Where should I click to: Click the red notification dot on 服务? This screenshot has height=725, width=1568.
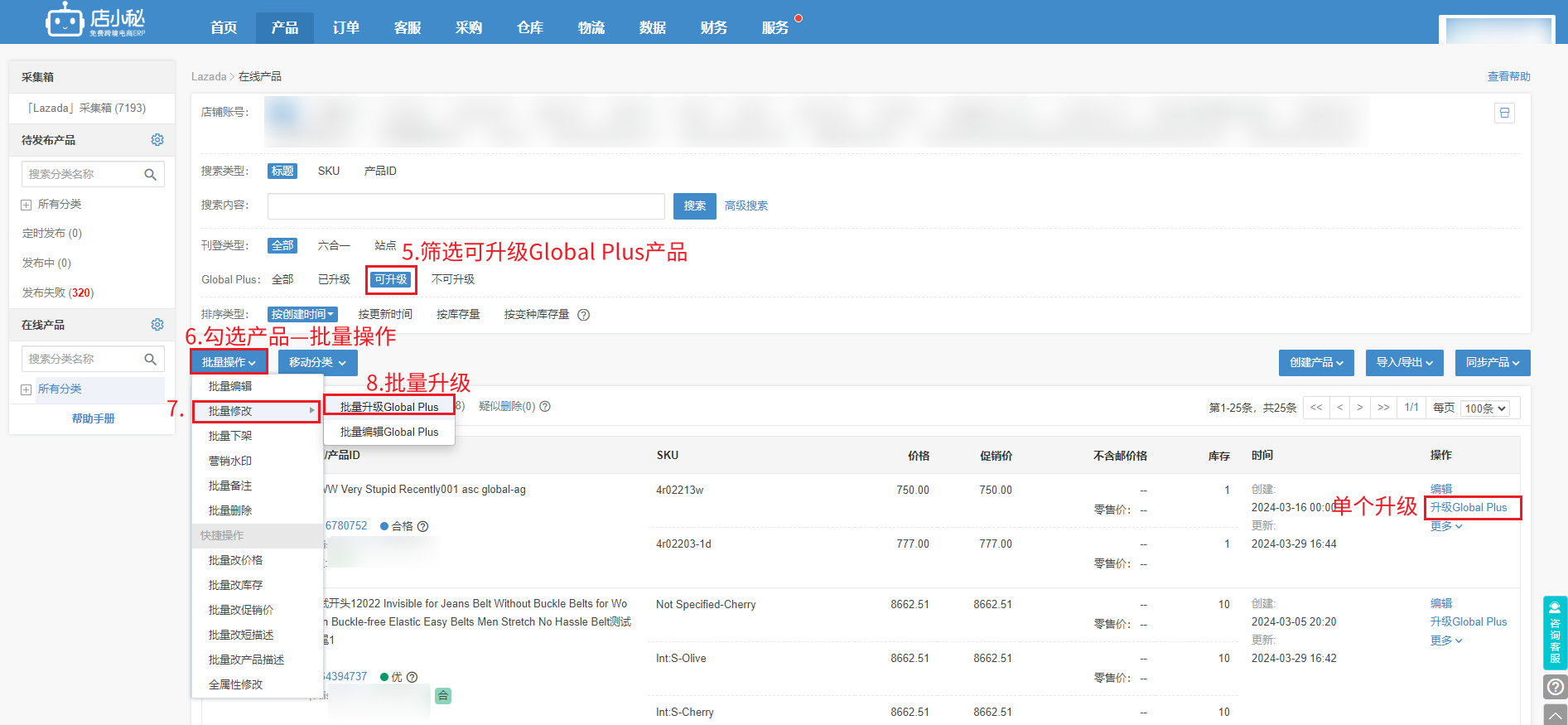click(798, 18)
